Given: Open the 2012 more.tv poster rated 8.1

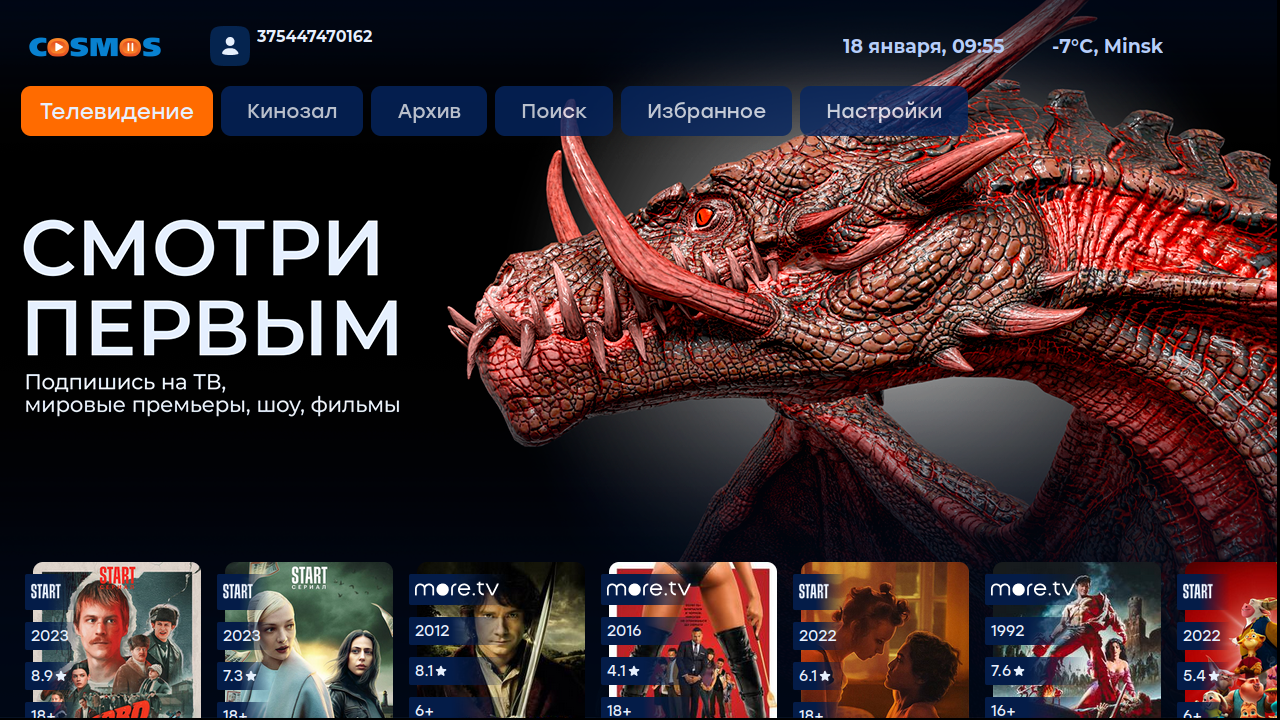Looking at the screenshot, I should (501, 640).
